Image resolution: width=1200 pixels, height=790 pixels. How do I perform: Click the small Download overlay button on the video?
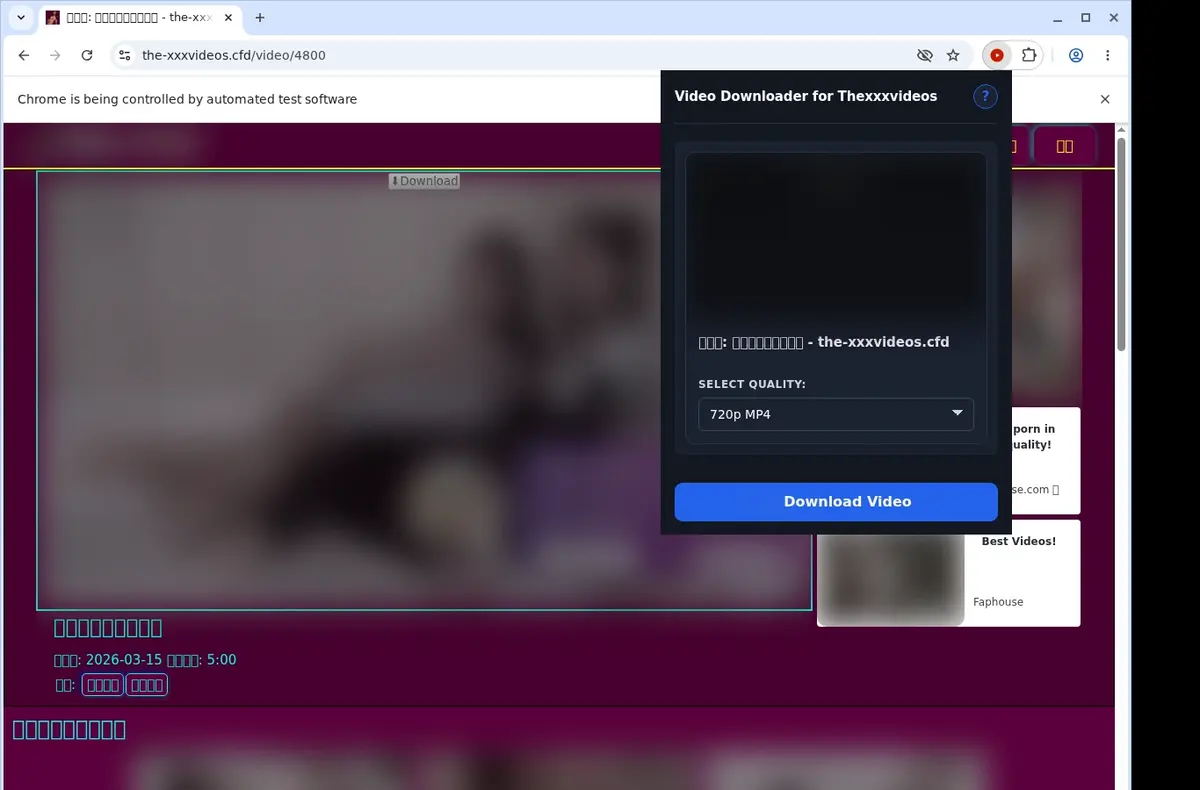click(424, 181)
